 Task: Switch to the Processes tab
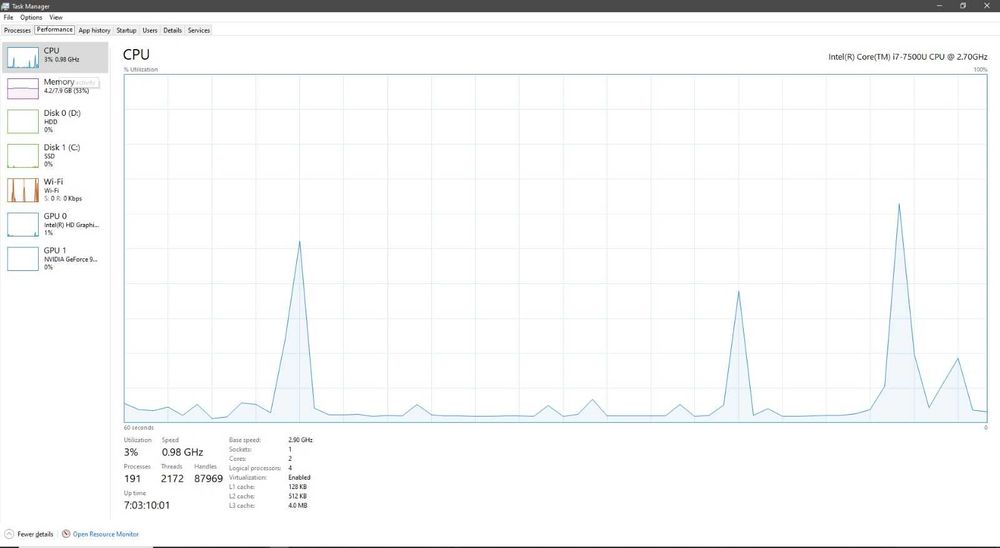(x=17, y=30)
